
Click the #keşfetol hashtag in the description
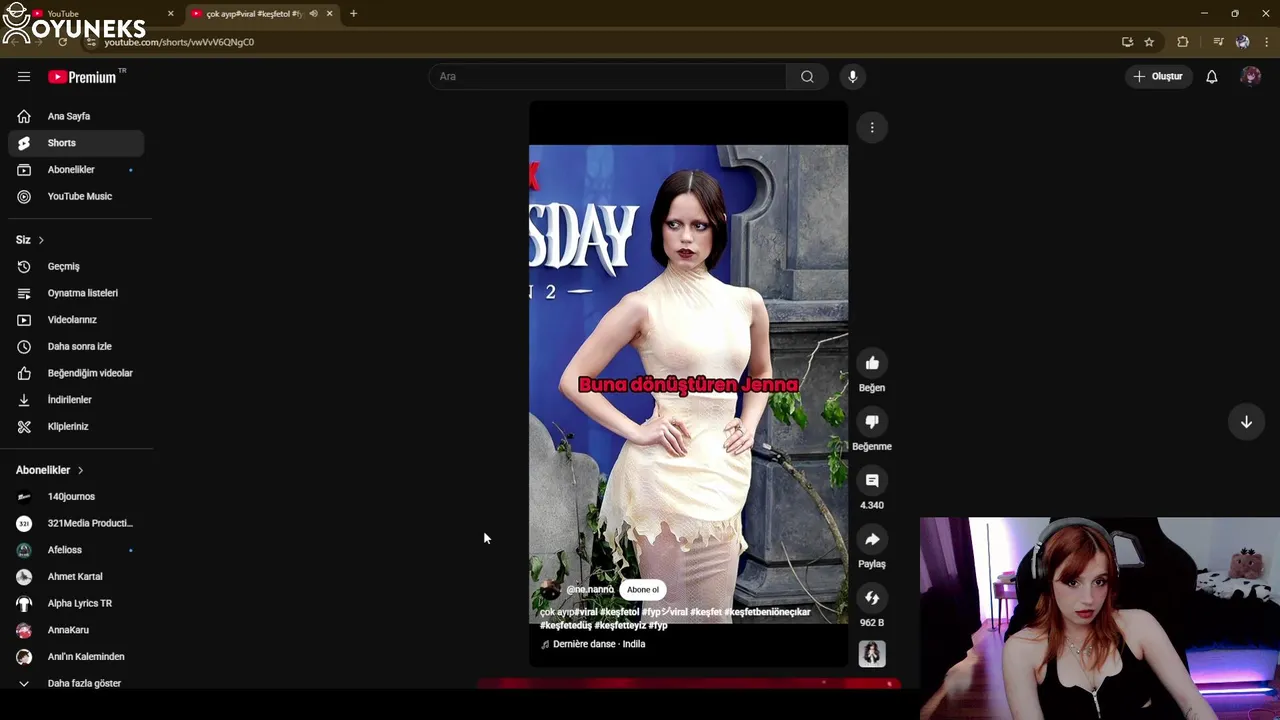pos(619,612)
